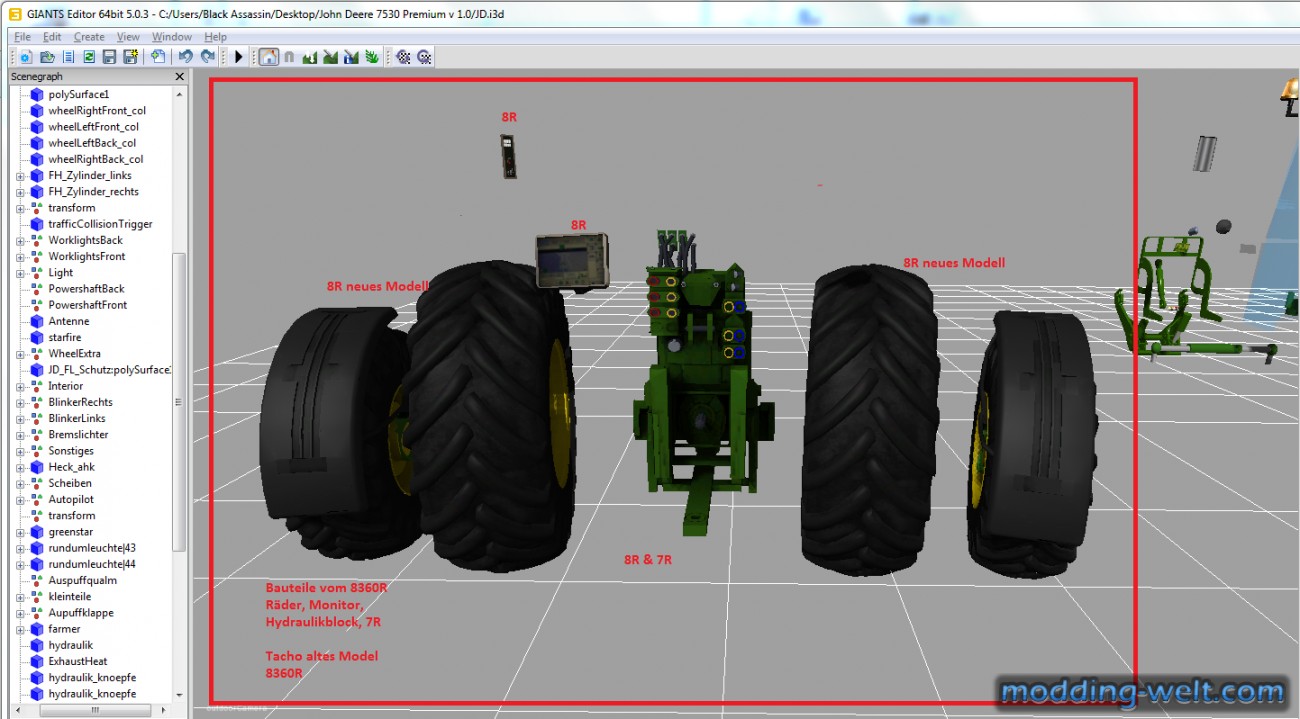Expand the farmer node
1300x719 pixels.
coord(20,629)
